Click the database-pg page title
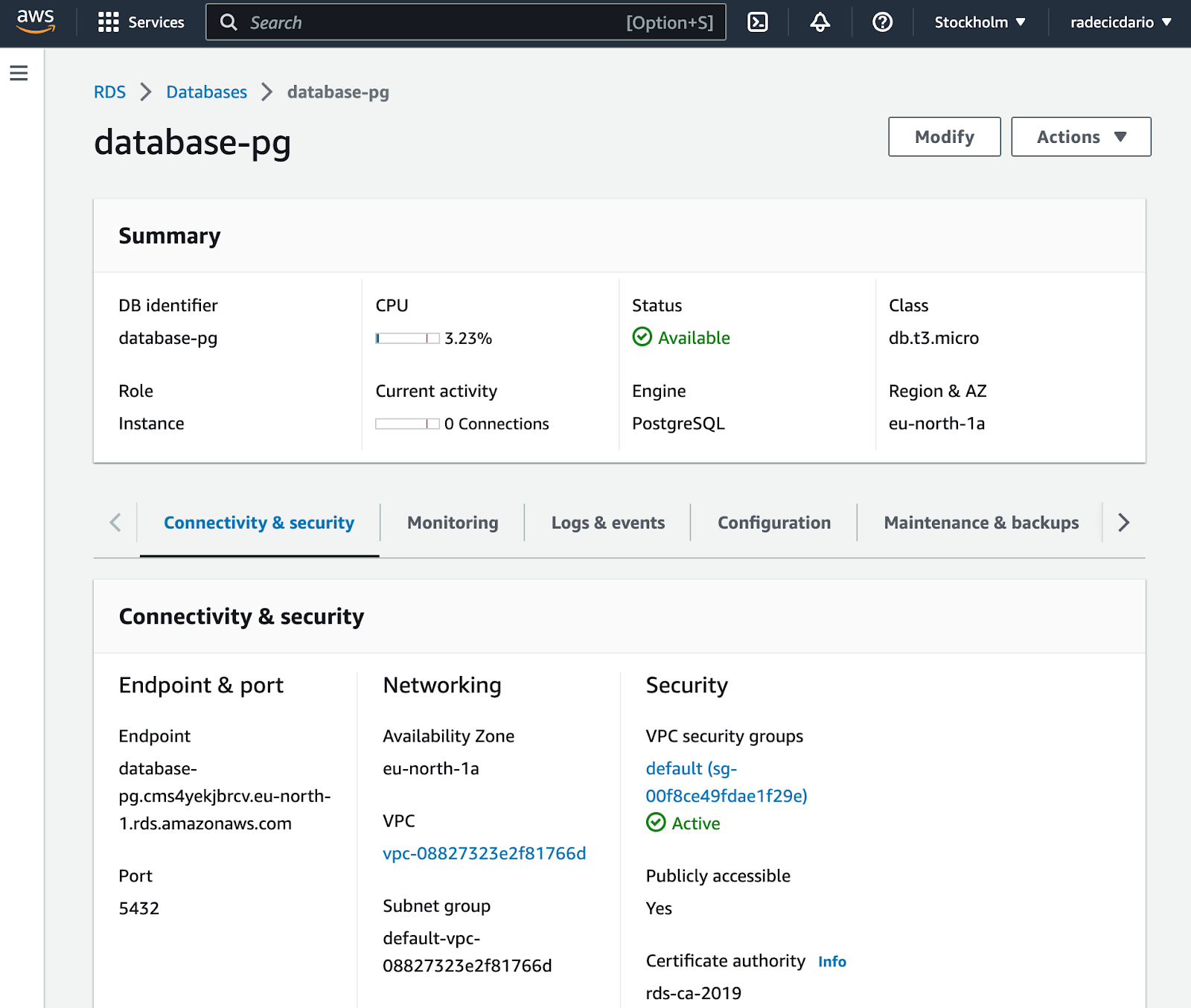The width and height of the screenshot is (1191, 1008). pyautogui.click(x=192, y=143)
